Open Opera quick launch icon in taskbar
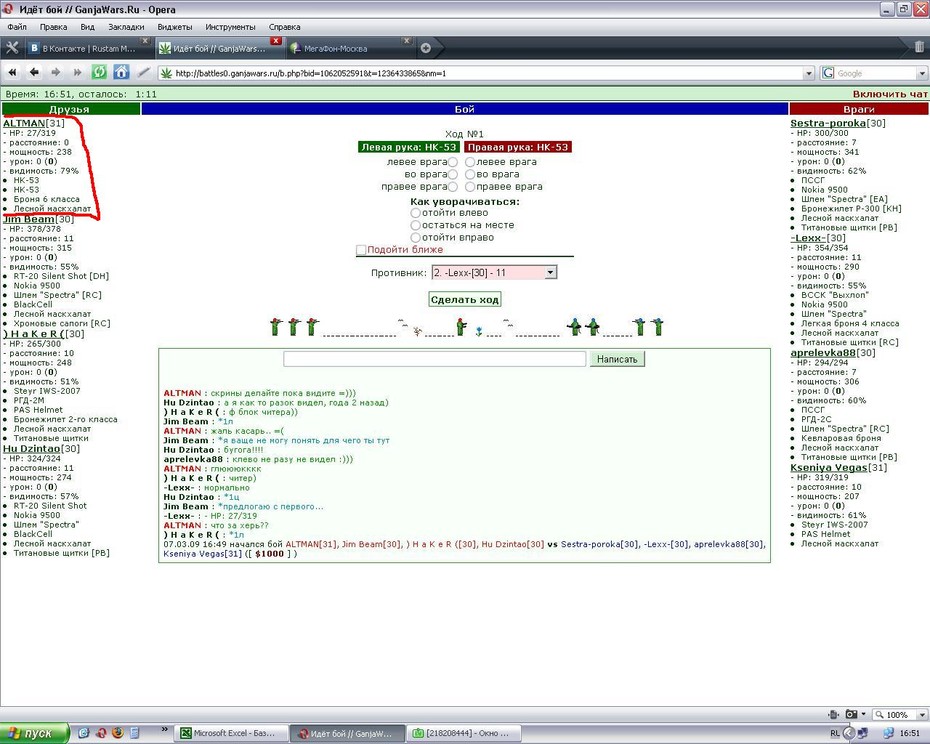930x744 pixels. pos(101,733)
